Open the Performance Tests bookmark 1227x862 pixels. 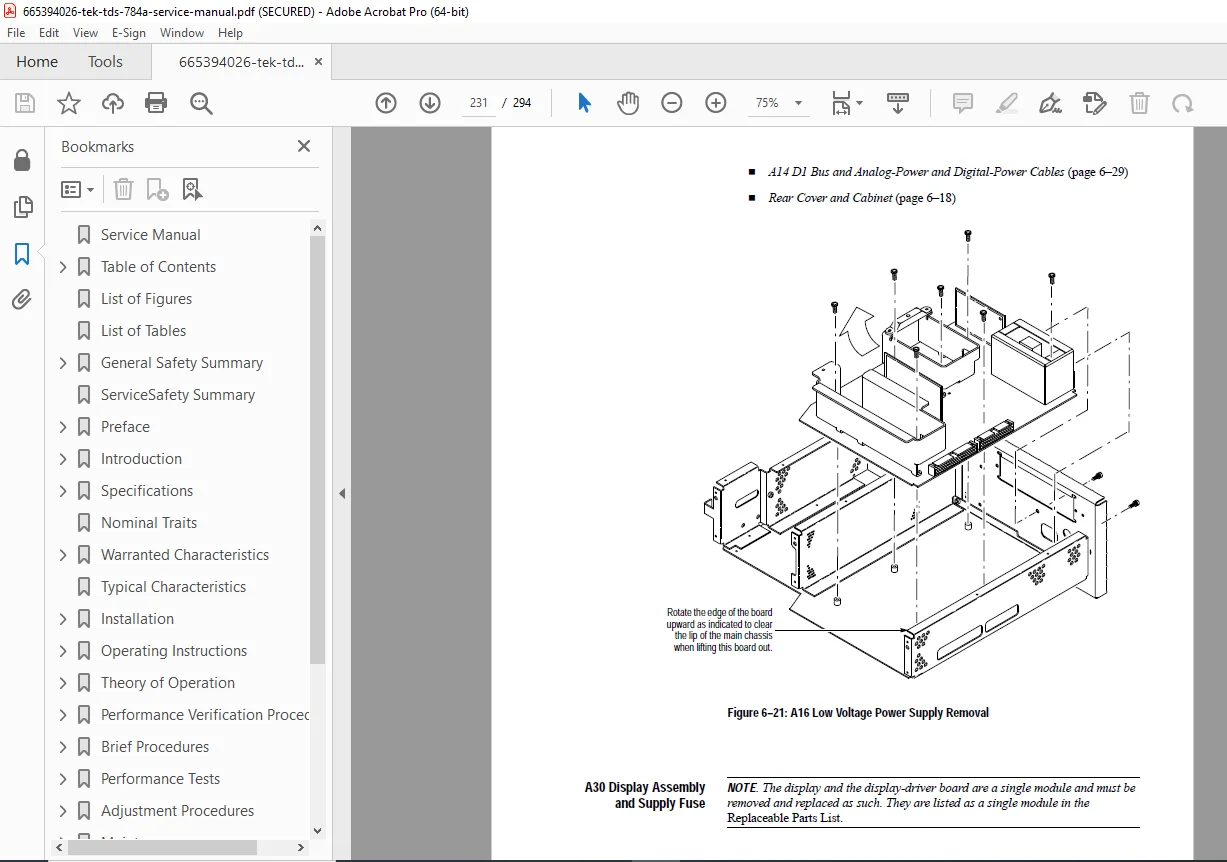coord(160,779)
